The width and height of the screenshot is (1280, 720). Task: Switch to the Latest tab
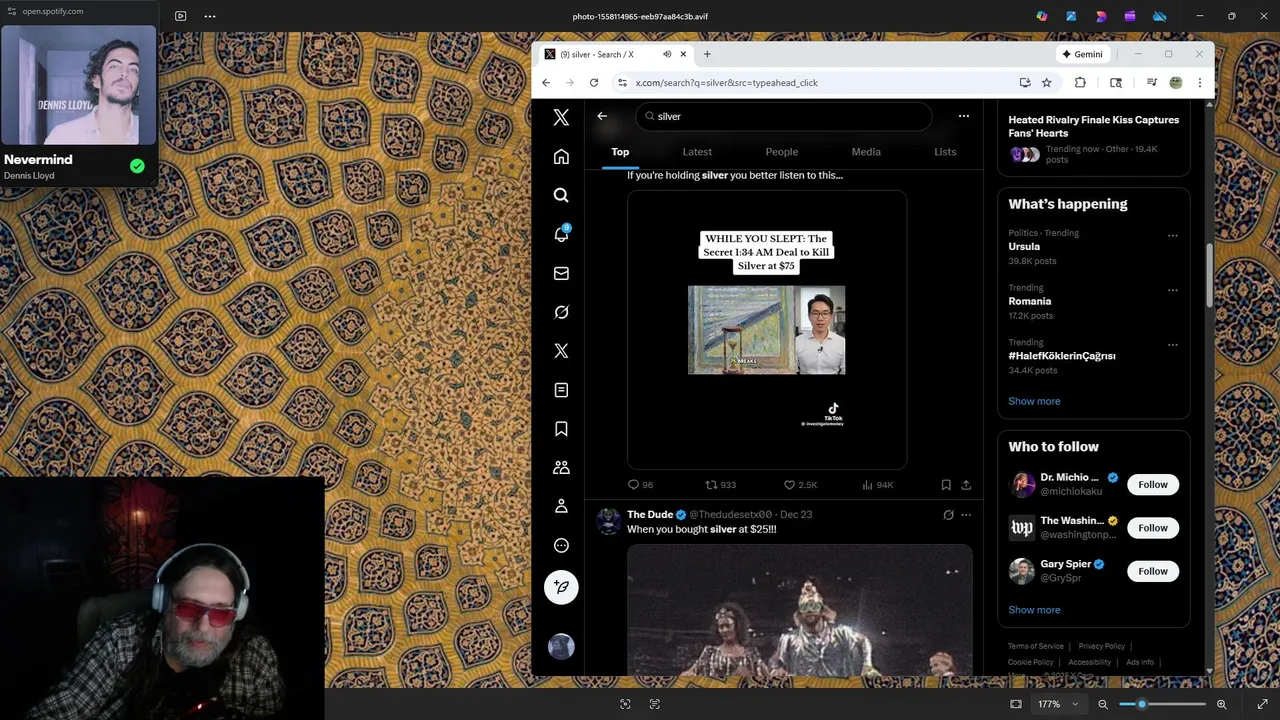[697, 152]
